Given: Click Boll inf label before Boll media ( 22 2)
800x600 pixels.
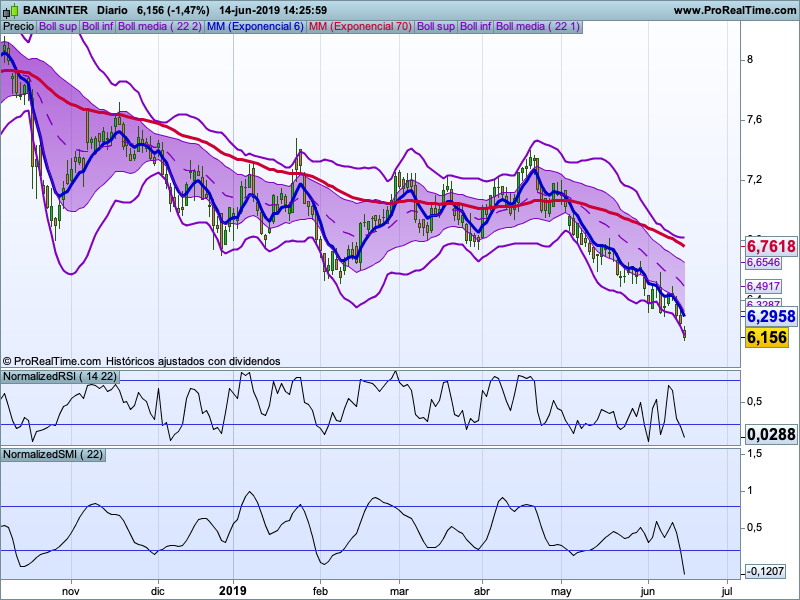Looking at the screenshot, I should coord(97,27).
